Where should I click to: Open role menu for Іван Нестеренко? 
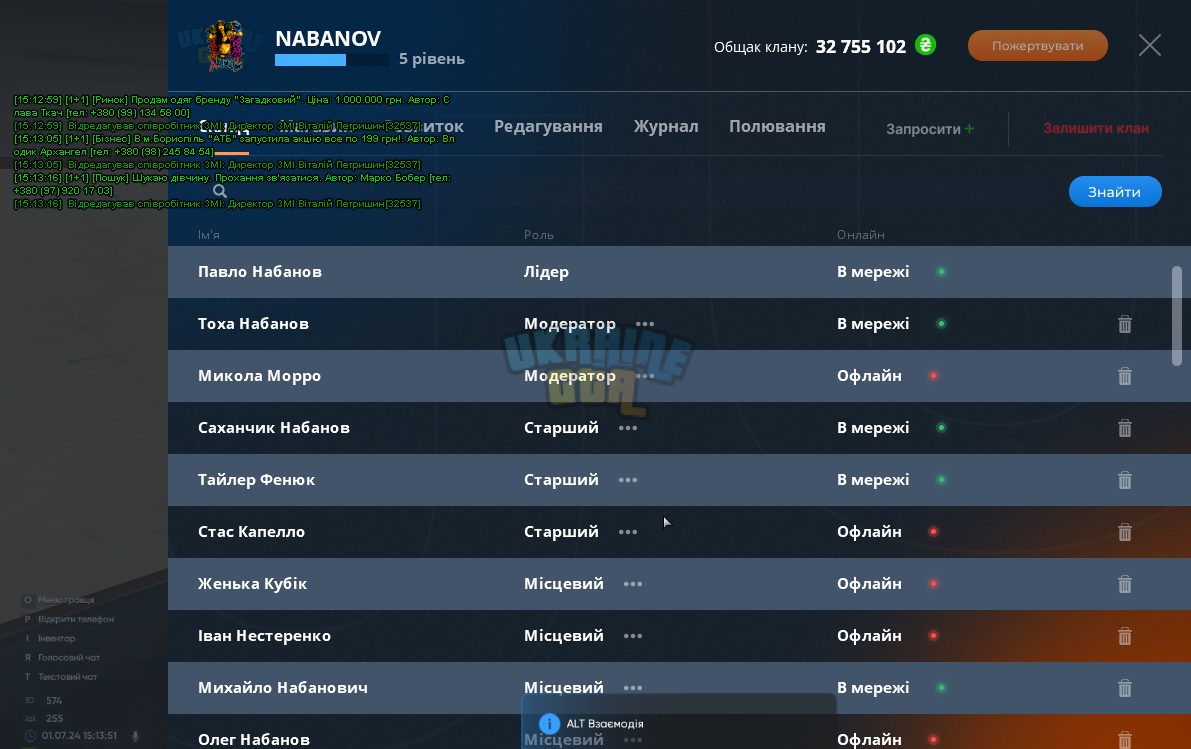[633, 636]
